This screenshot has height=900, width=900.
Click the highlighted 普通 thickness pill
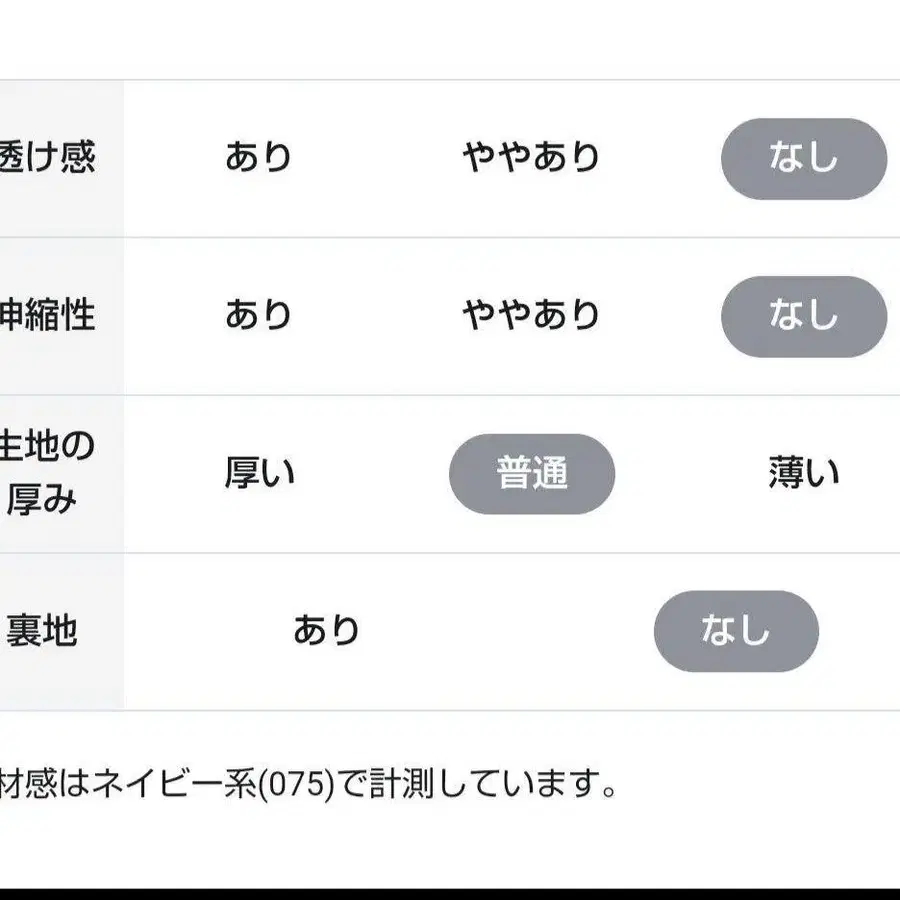pos(532,474)
